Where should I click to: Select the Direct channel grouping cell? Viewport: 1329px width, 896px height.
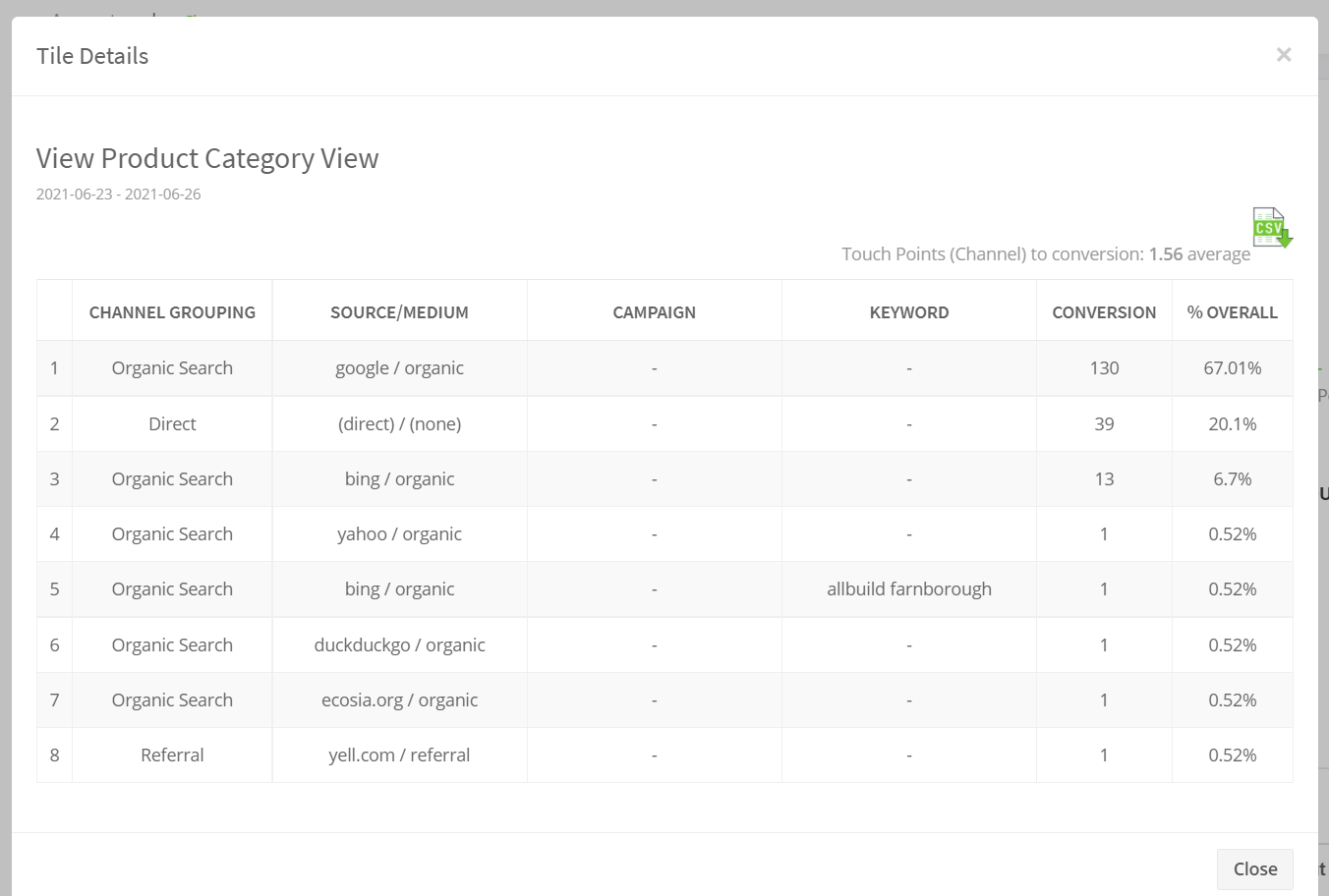coord(172,424)
